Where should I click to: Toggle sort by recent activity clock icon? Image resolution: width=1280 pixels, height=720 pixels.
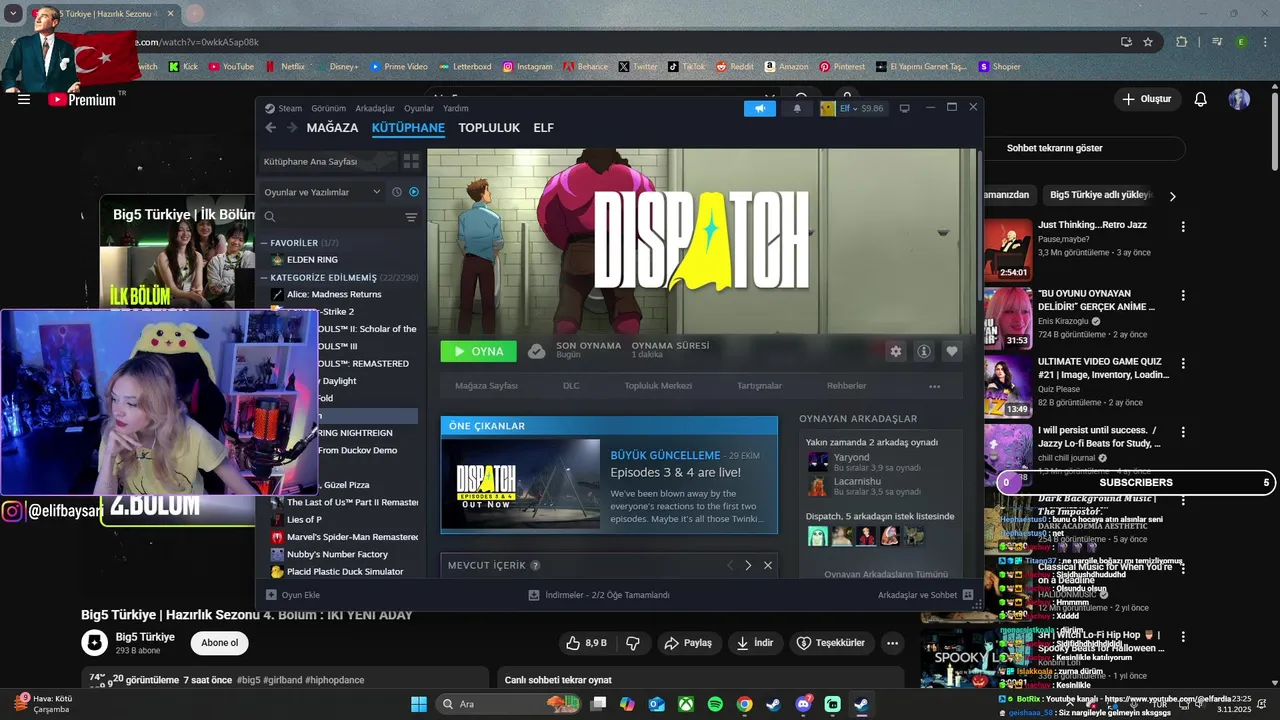coord(397,192)
